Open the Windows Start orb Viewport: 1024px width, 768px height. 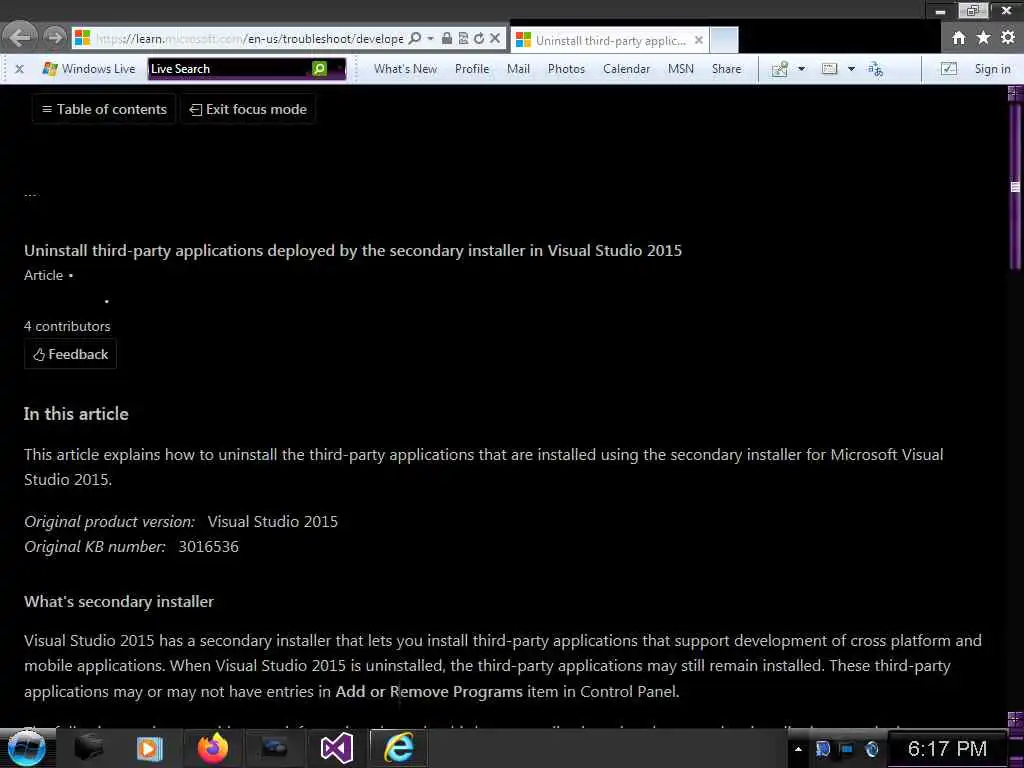27,748
